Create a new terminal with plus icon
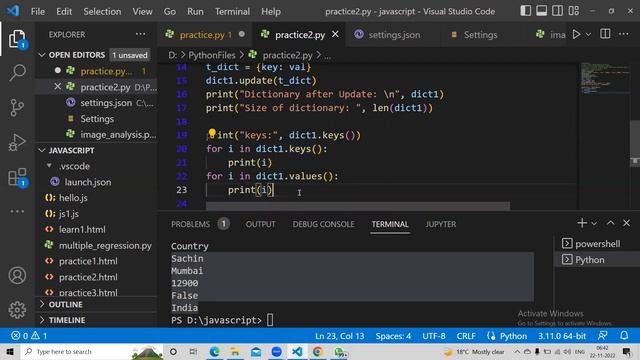The image size is (640, 360). [x=582, y=223]
